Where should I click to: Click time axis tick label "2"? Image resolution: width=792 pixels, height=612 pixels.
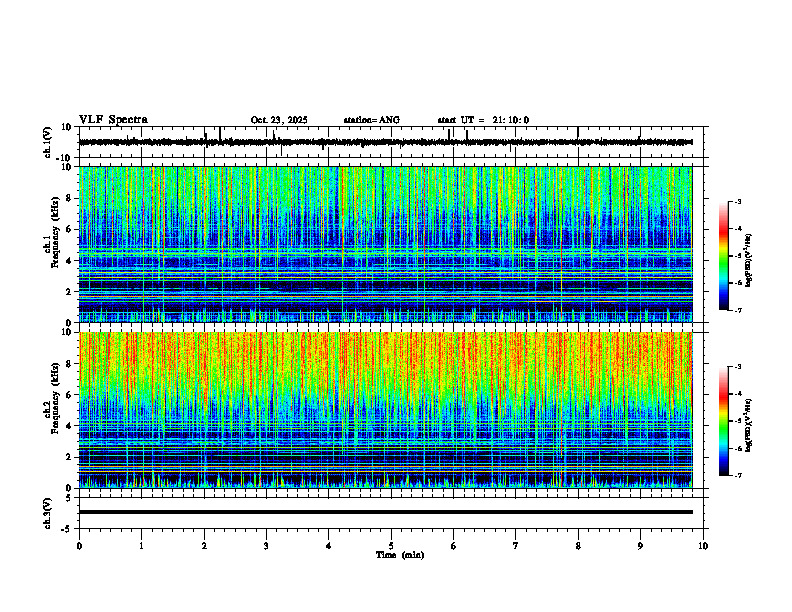[204, 546]
